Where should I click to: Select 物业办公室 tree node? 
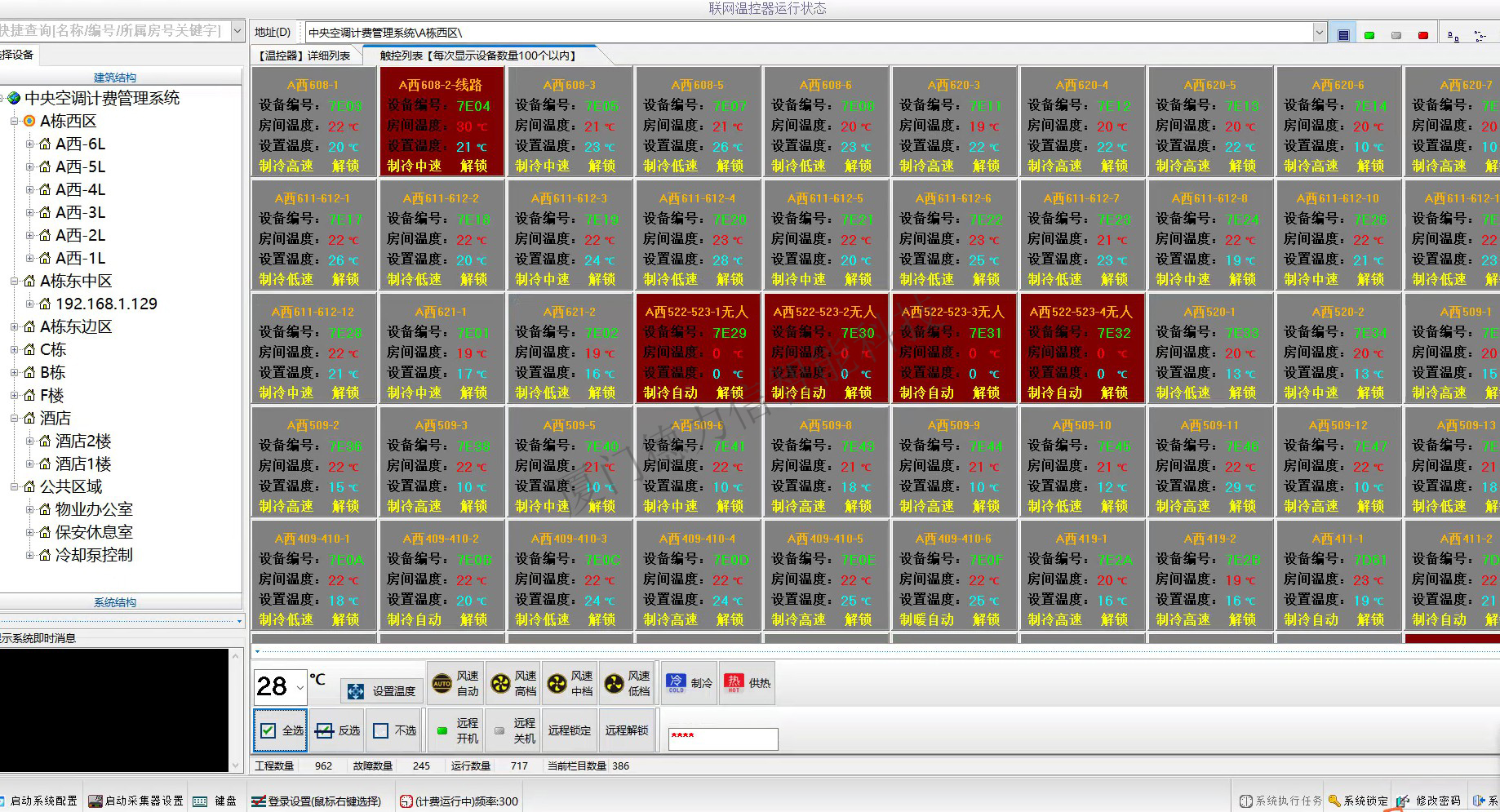pyautogui.click(x=94, y=509)
